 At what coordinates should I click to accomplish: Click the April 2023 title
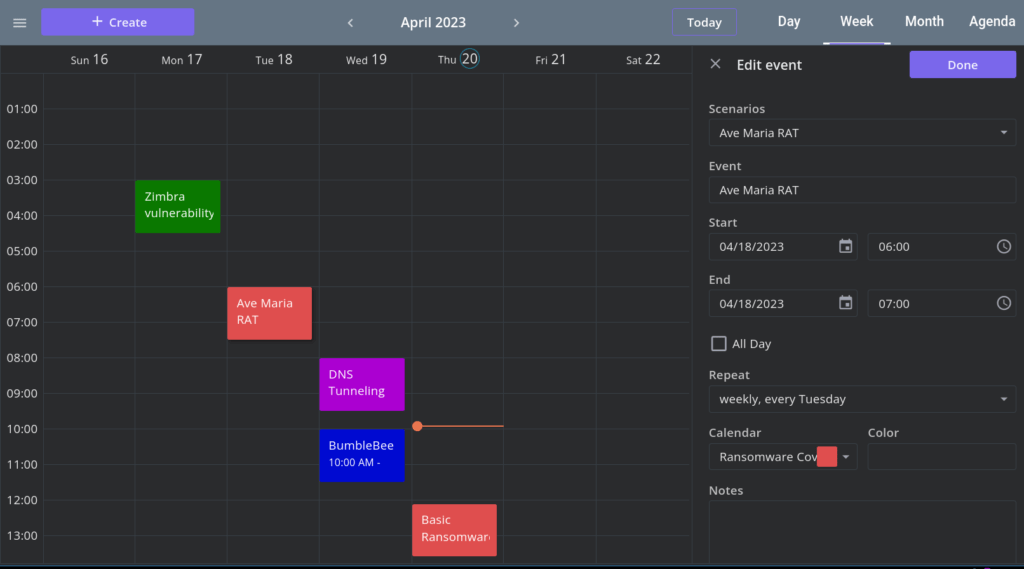[433, 22]
